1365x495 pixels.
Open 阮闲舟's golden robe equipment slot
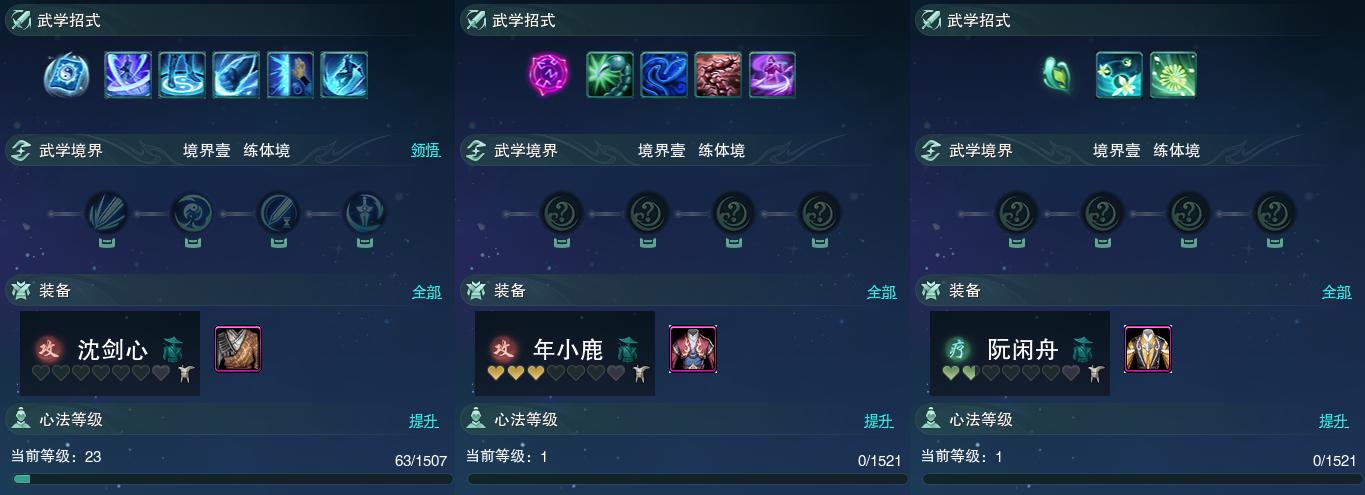[x=1148, y=349]
